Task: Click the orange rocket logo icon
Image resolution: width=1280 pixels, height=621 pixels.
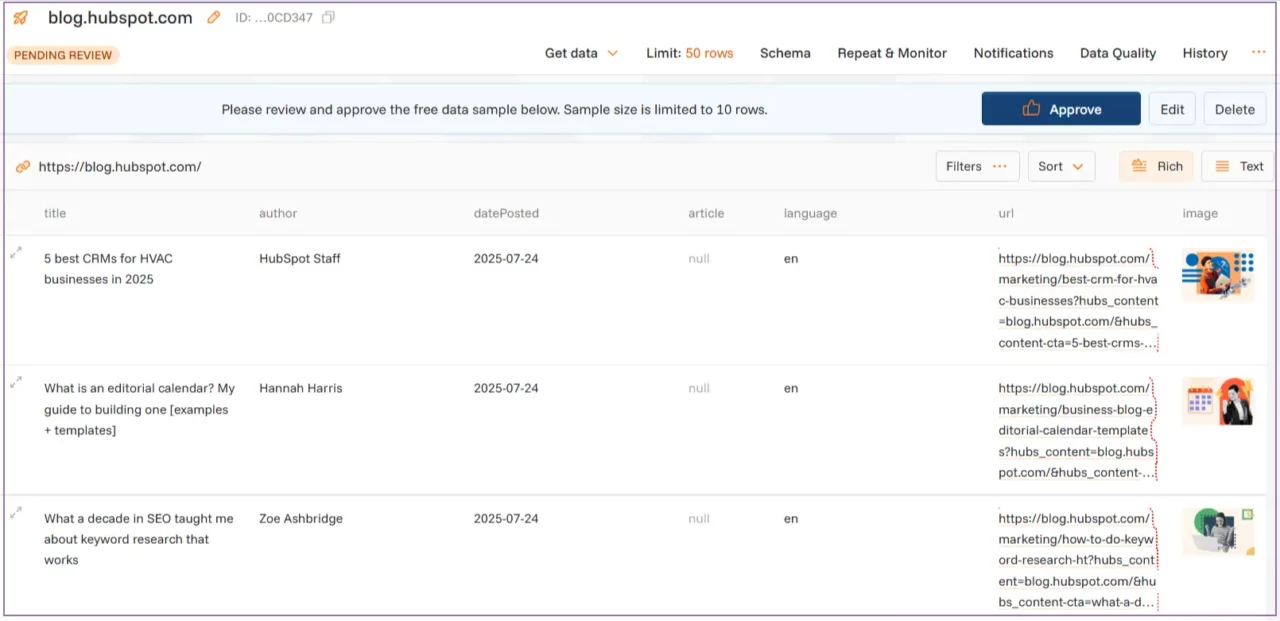Action: (x=19, y=17)
